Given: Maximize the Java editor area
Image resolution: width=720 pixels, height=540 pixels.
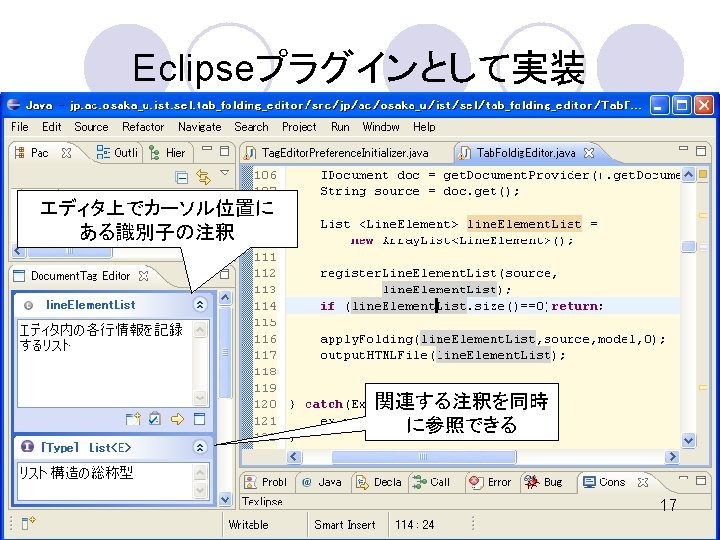Looking at the screenshot, I should pyautogui.click(x=701, y=151).
